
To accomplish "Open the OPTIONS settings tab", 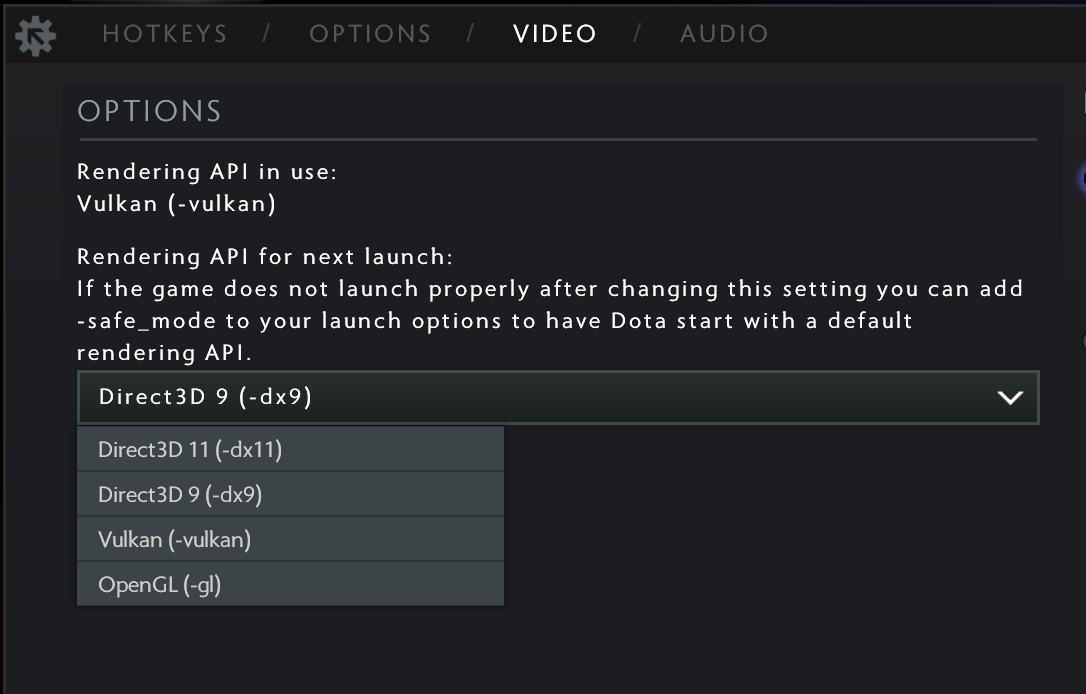I will 370,33.
